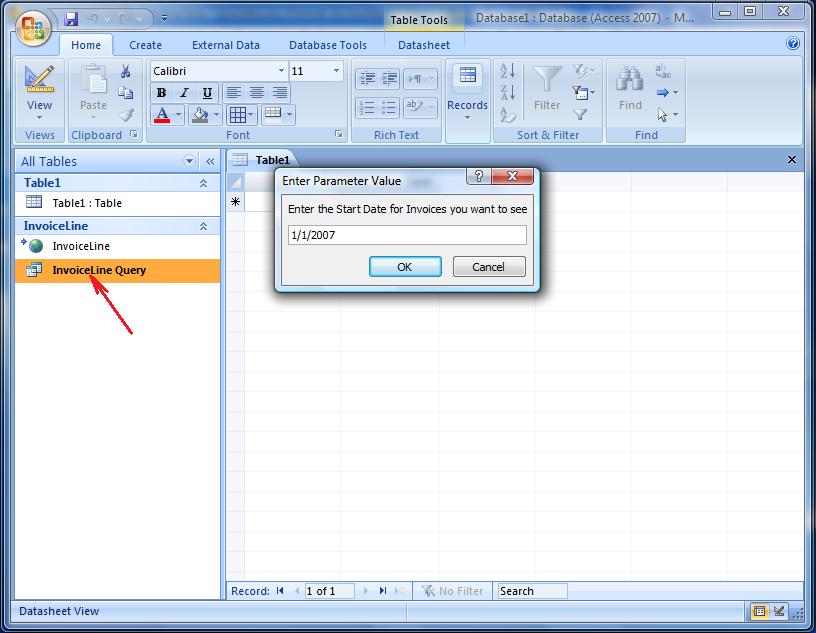
Task: Center align text
Action: (x=257, y=93)
